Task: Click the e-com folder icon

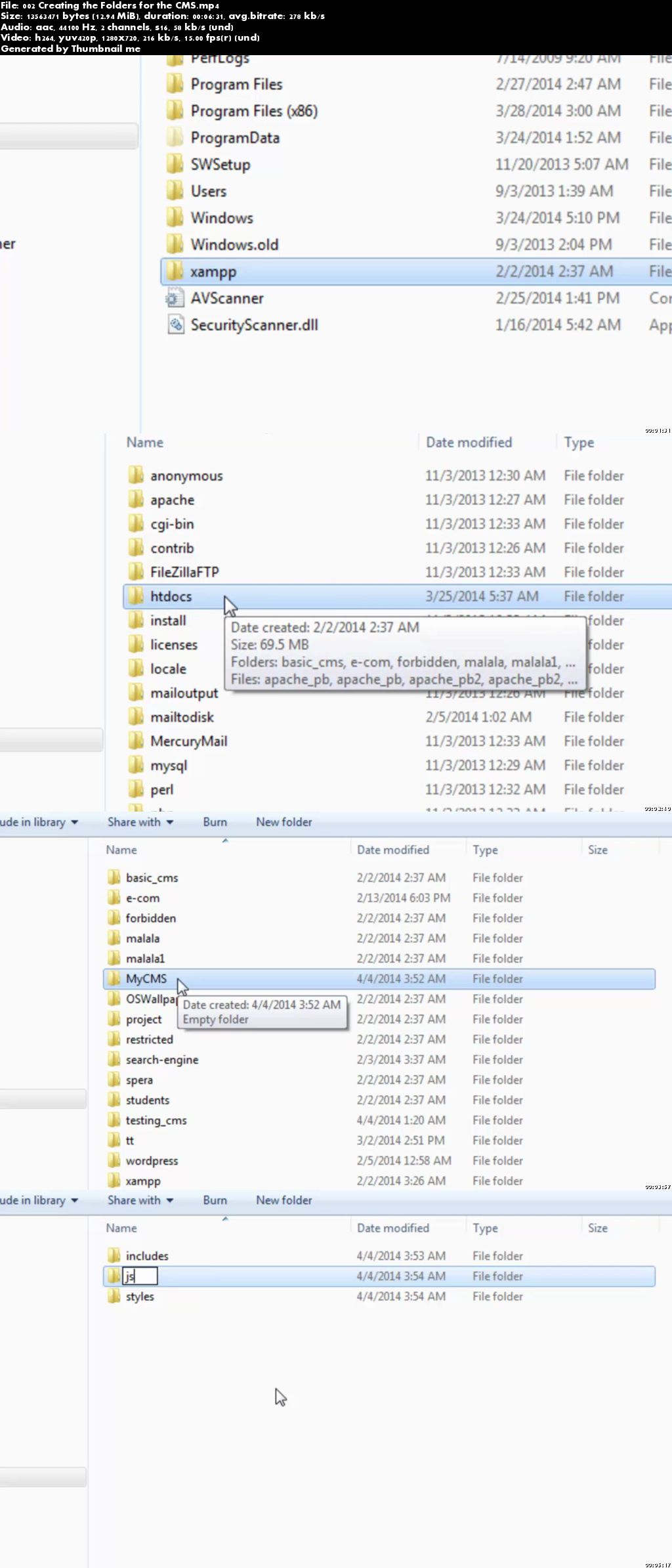Action: click(114, 898)
